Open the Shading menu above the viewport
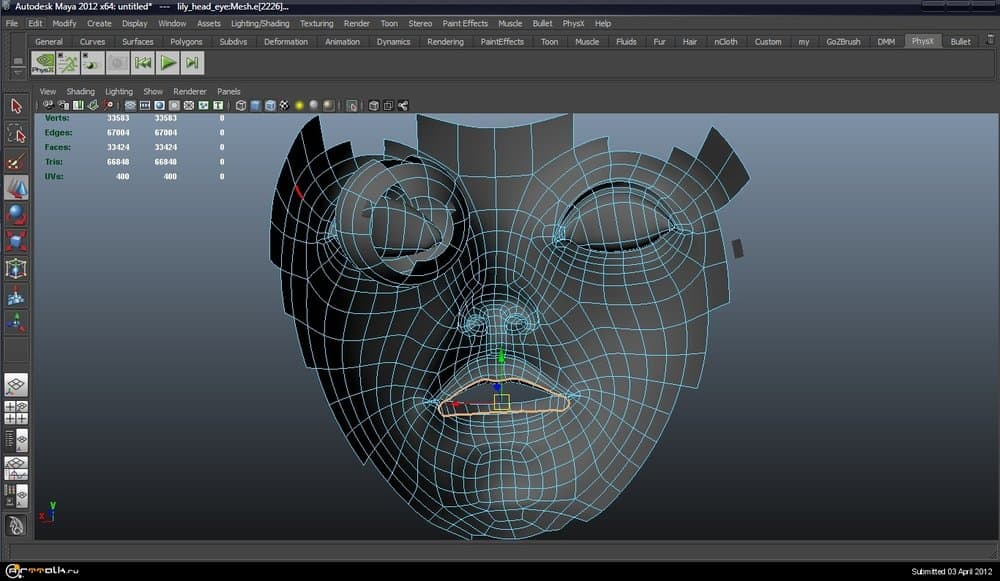The image size is (1000, 581). pos(80,91)
